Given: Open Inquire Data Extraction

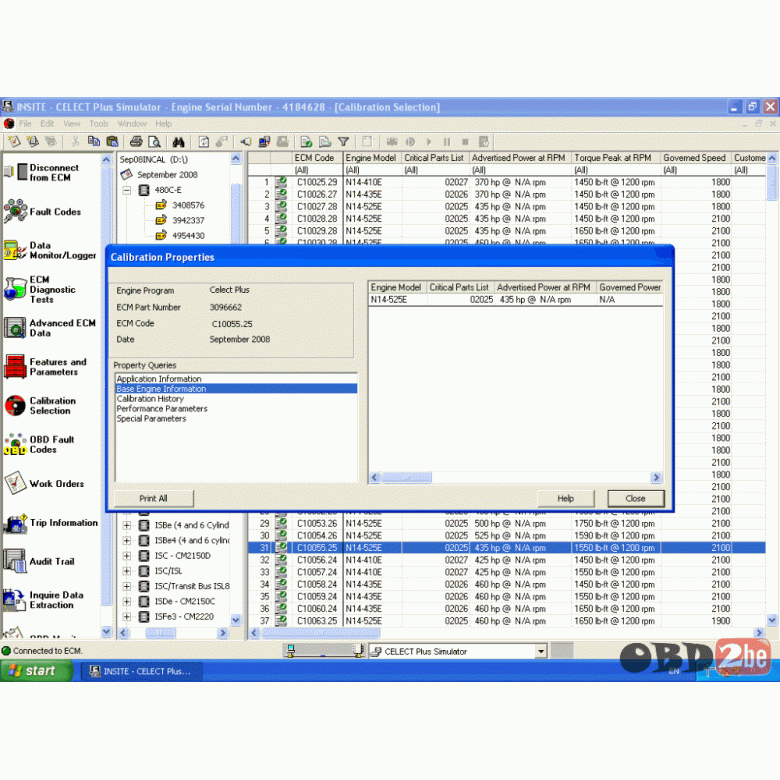Looking at the screenshot, I should coord(45,600).
